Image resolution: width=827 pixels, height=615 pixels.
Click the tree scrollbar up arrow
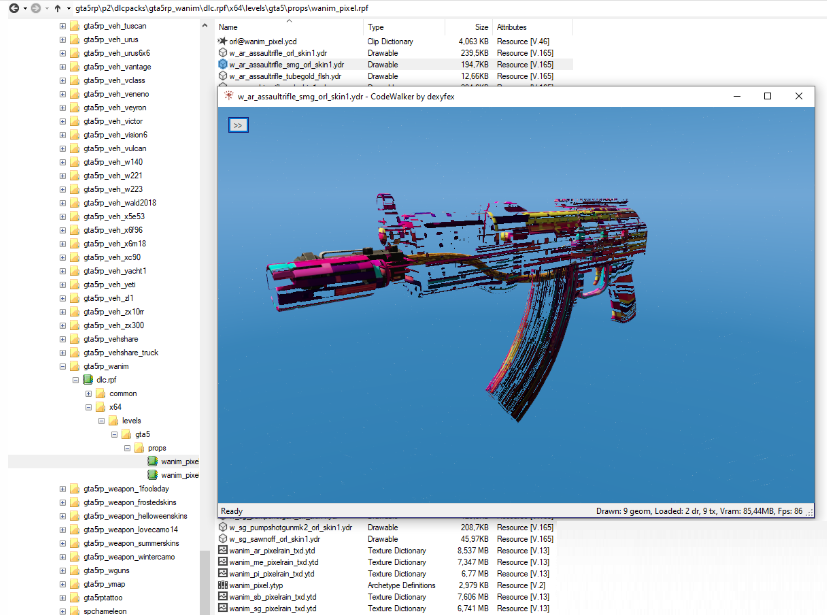click(x=205, y=25)
